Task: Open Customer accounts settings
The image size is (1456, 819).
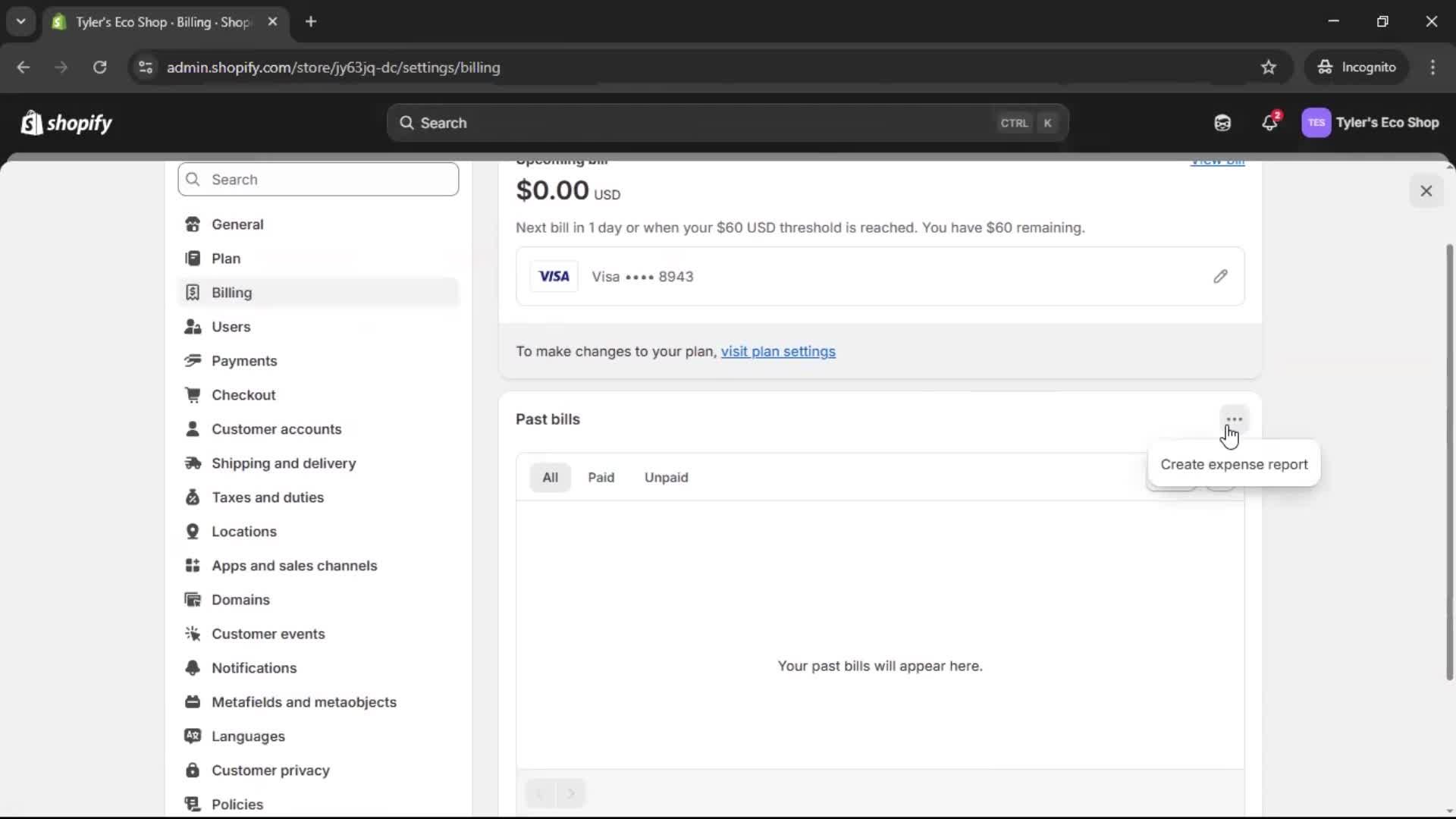Action: pyautogui.click(x=277, y=428)
